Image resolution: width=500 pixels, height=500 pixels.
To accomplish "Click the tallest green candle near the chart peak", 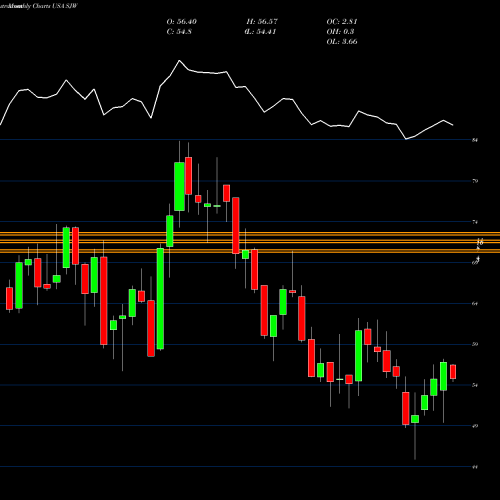I will coord(179,186).
